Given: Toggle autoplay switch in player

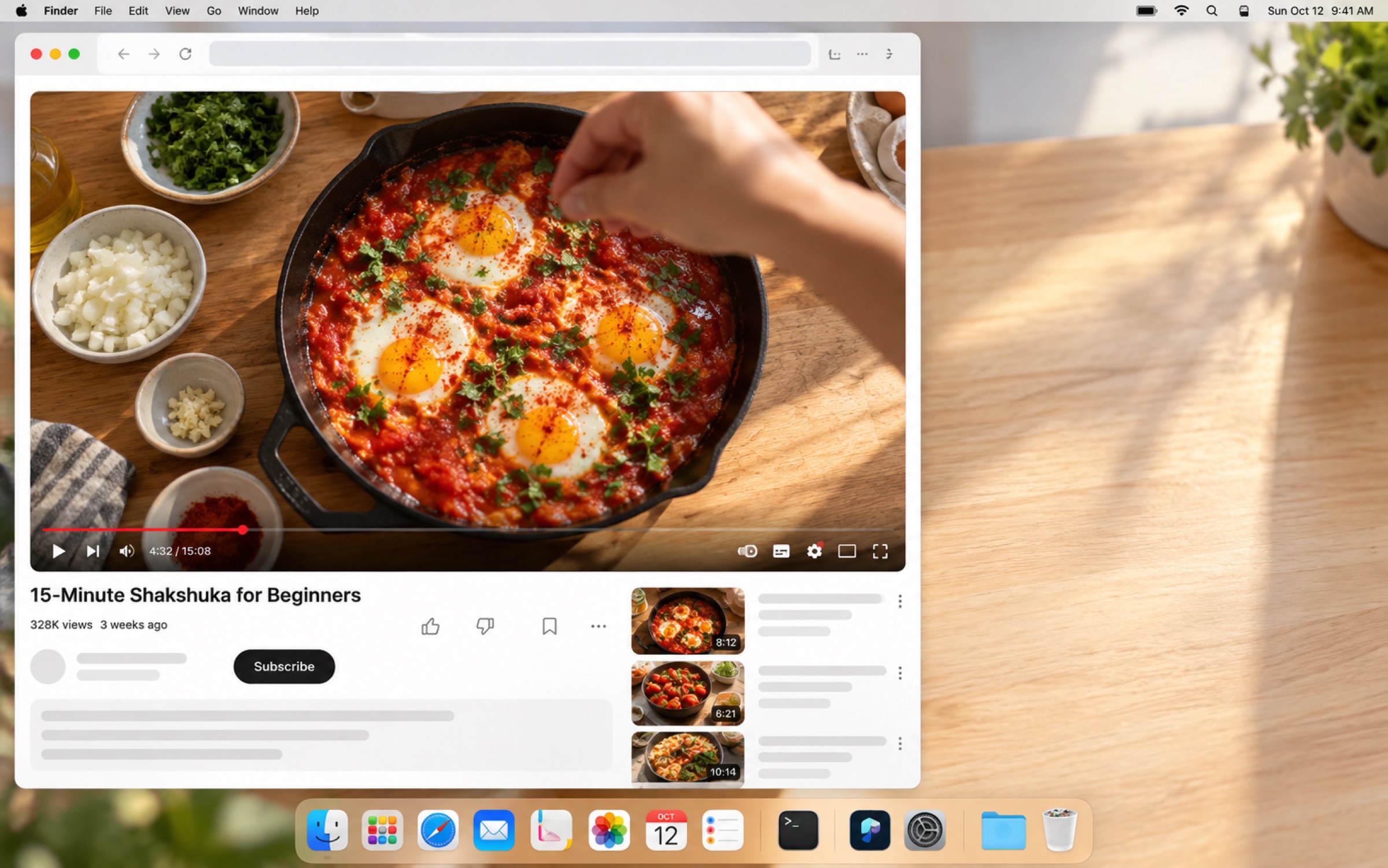Looking at the screenshot, I should (747, 551).
